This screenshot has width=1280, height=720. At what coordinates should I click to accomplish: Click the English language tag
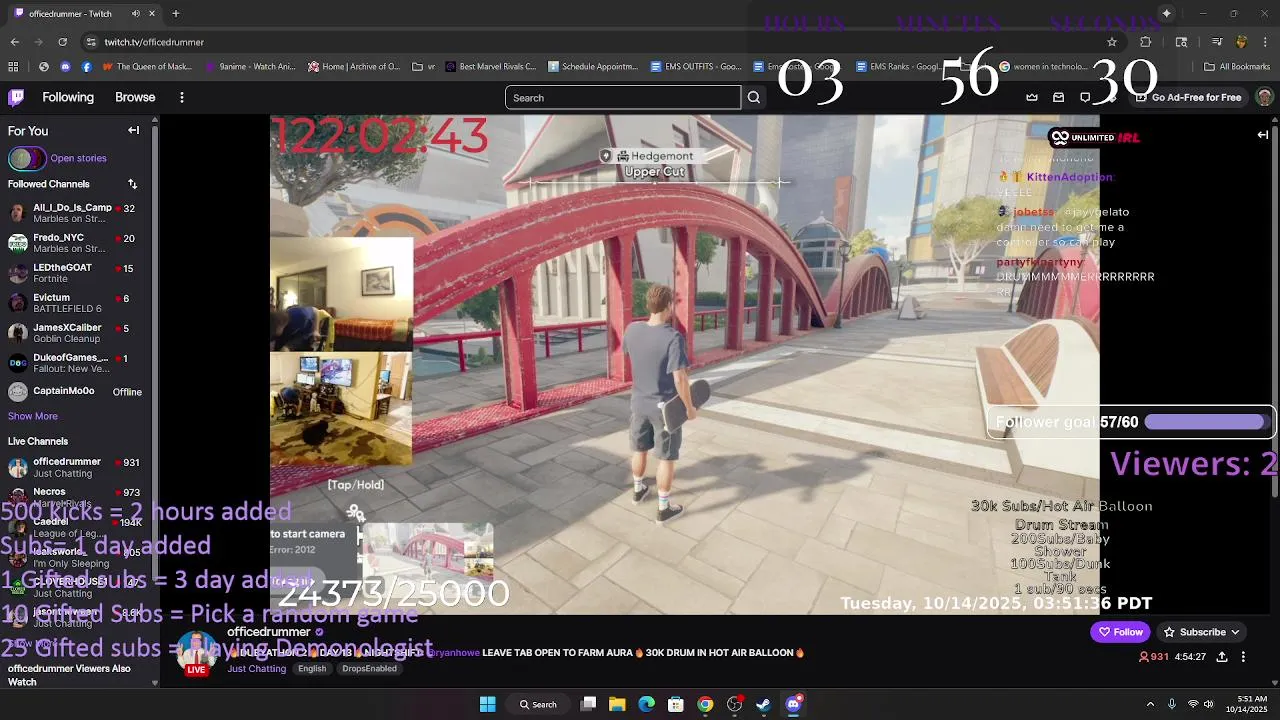pyautogui.click(x=312, y=668)
